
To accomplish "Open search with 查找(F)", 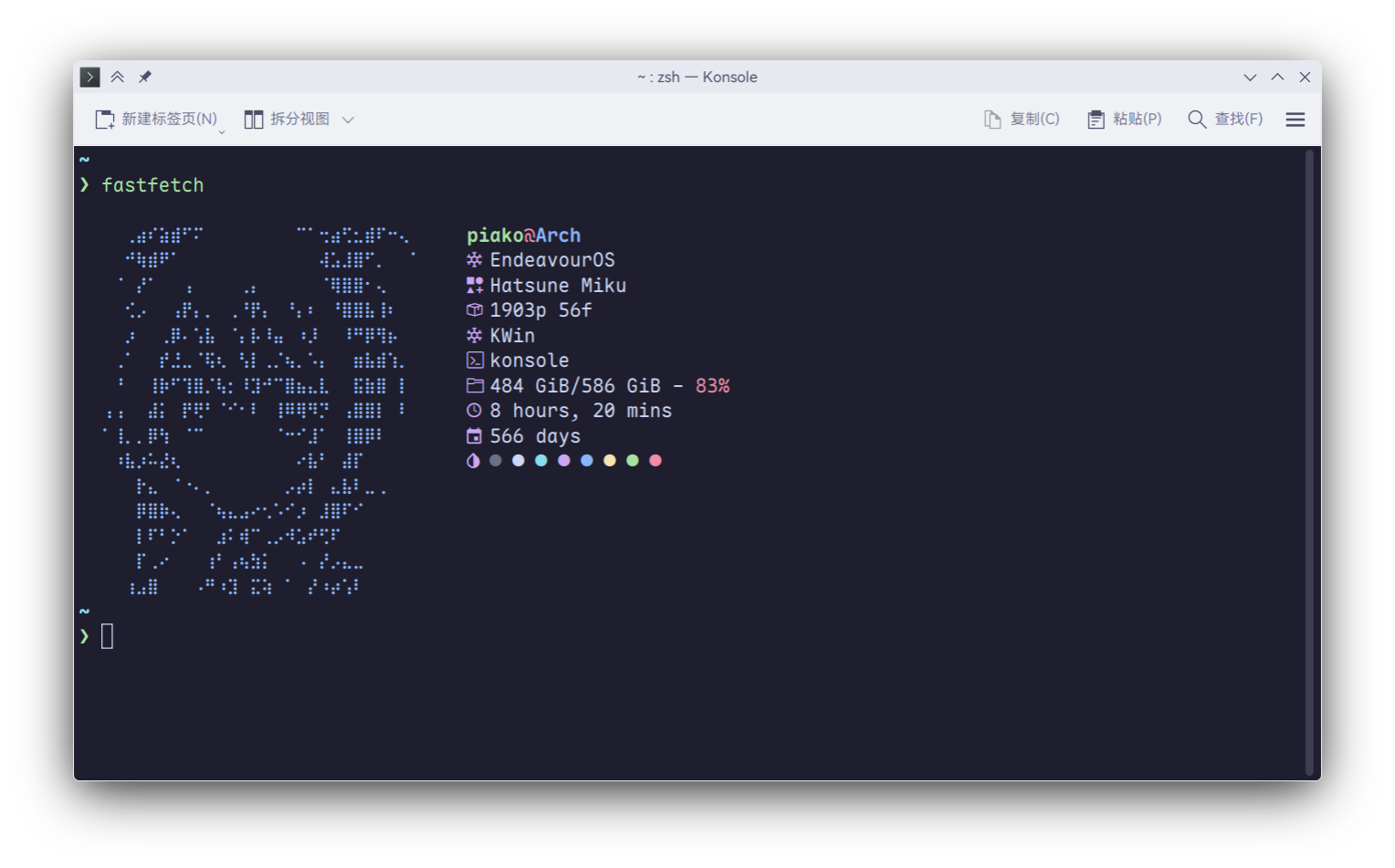I will coord(1225,120).
